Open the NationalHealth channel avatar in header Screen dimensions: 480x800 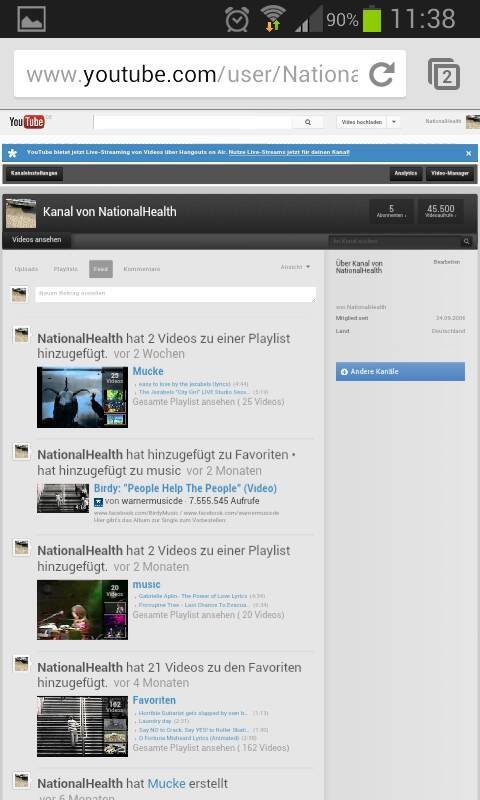click(x=21, y=213)
